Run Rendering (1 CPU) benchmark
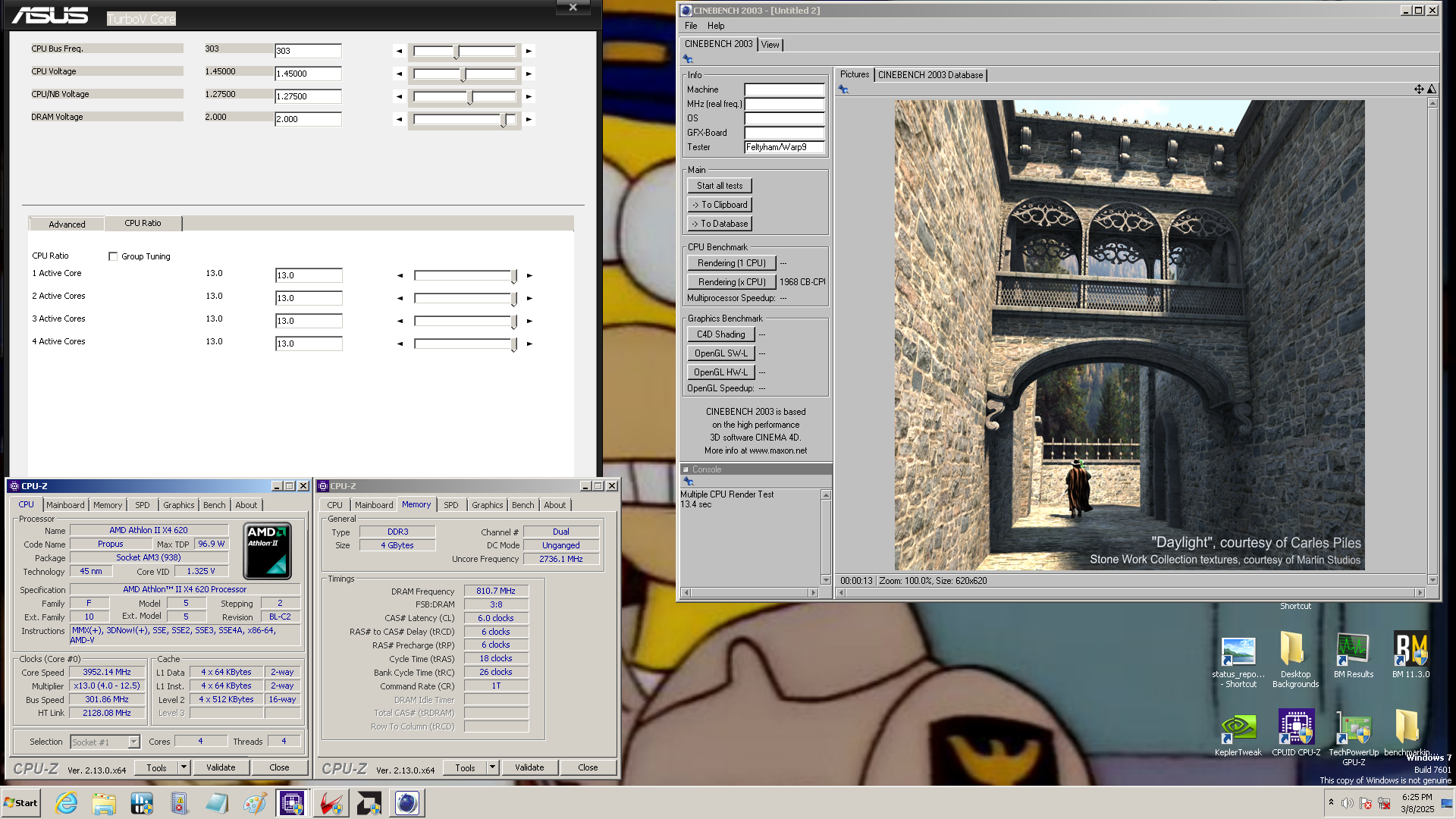Screen dimensions: 1456x819 pyautogui.click(x=732, y=263)
